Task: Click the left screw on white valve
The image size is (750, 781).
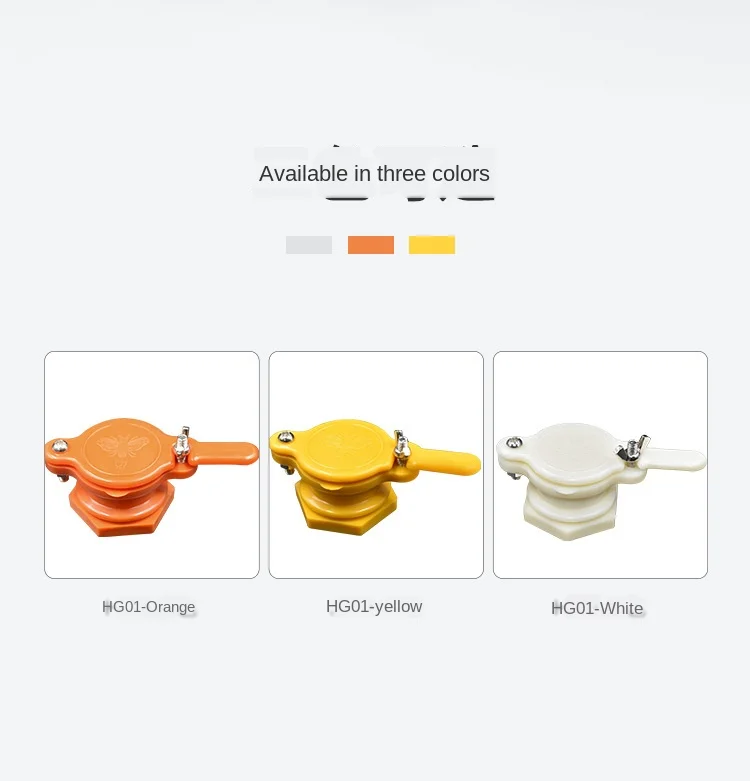Action: [514, 442]
